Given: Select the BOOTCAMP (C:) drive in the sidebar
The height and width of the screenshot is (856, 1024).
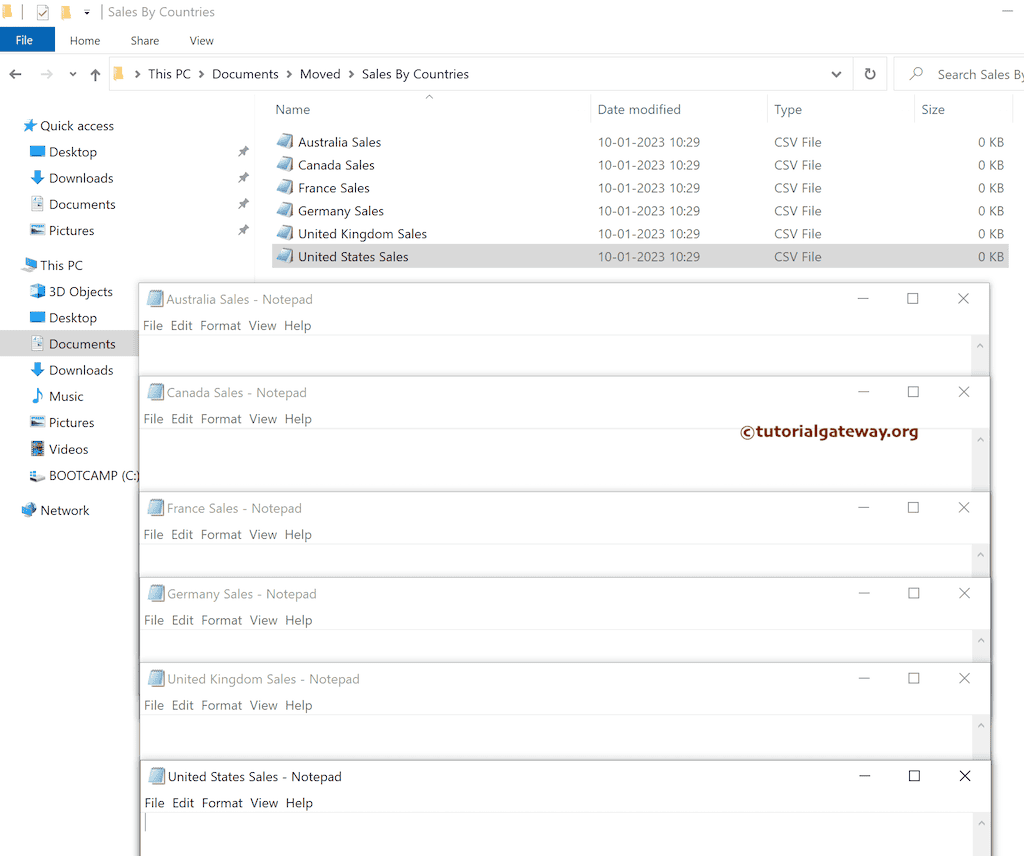Looking at the screenshot, I should [93, 475].
